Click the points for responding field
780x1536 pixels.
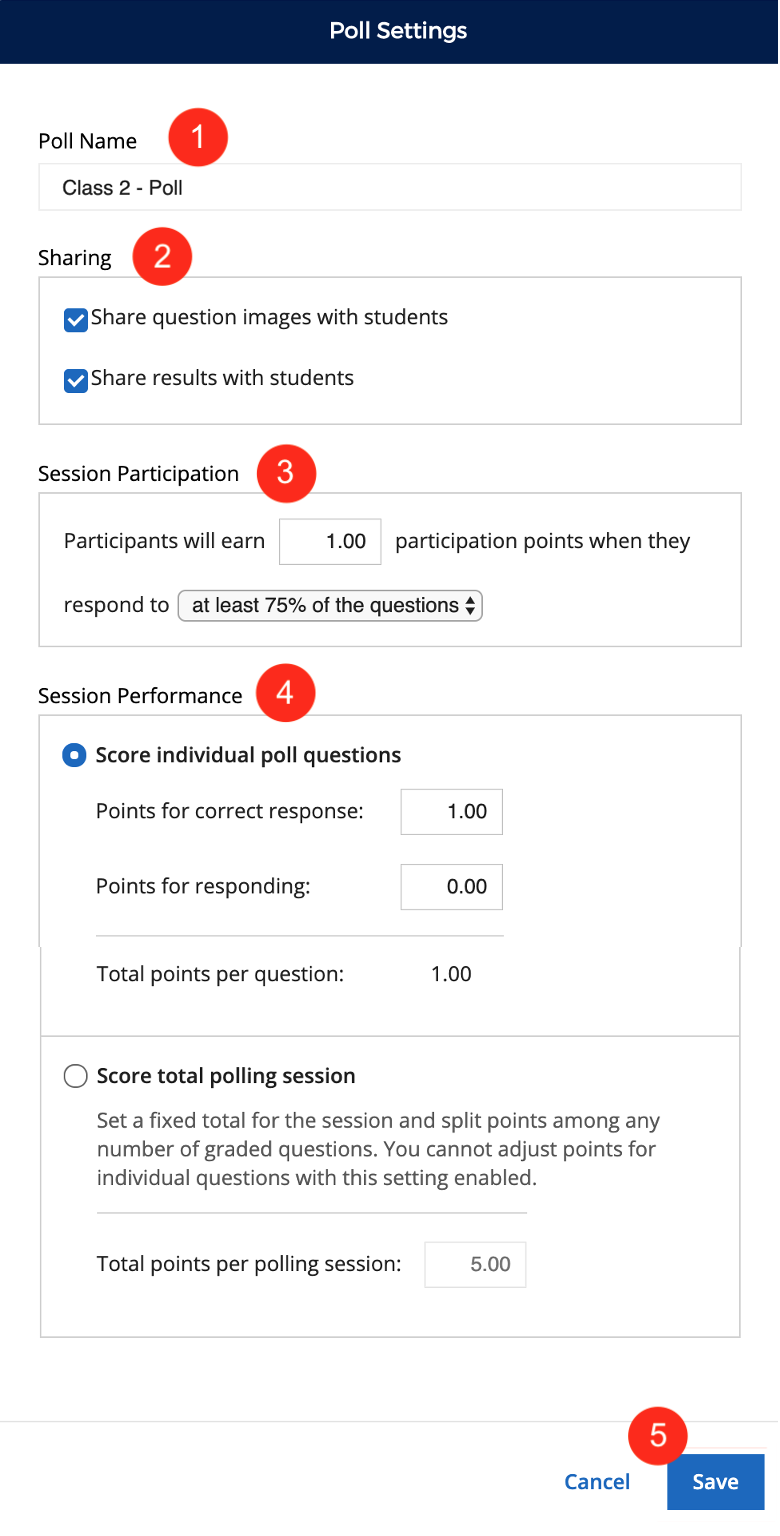451,886
